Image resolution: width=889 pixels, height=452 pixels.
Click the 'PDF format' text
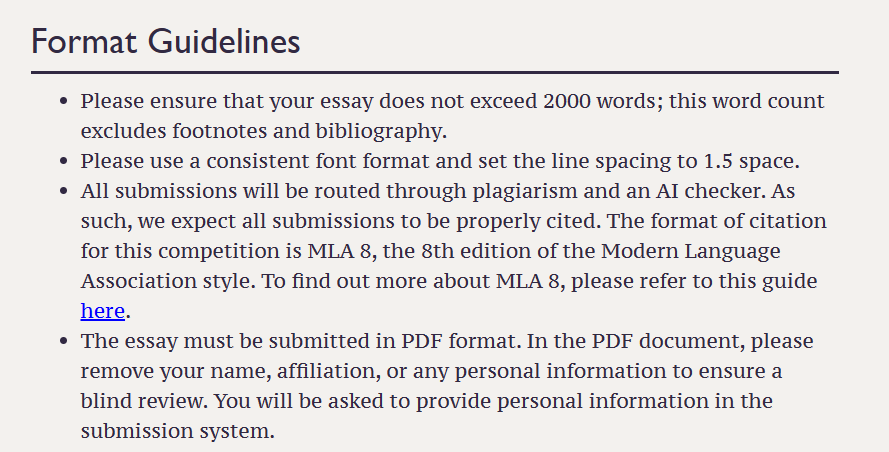coord(459,341)
